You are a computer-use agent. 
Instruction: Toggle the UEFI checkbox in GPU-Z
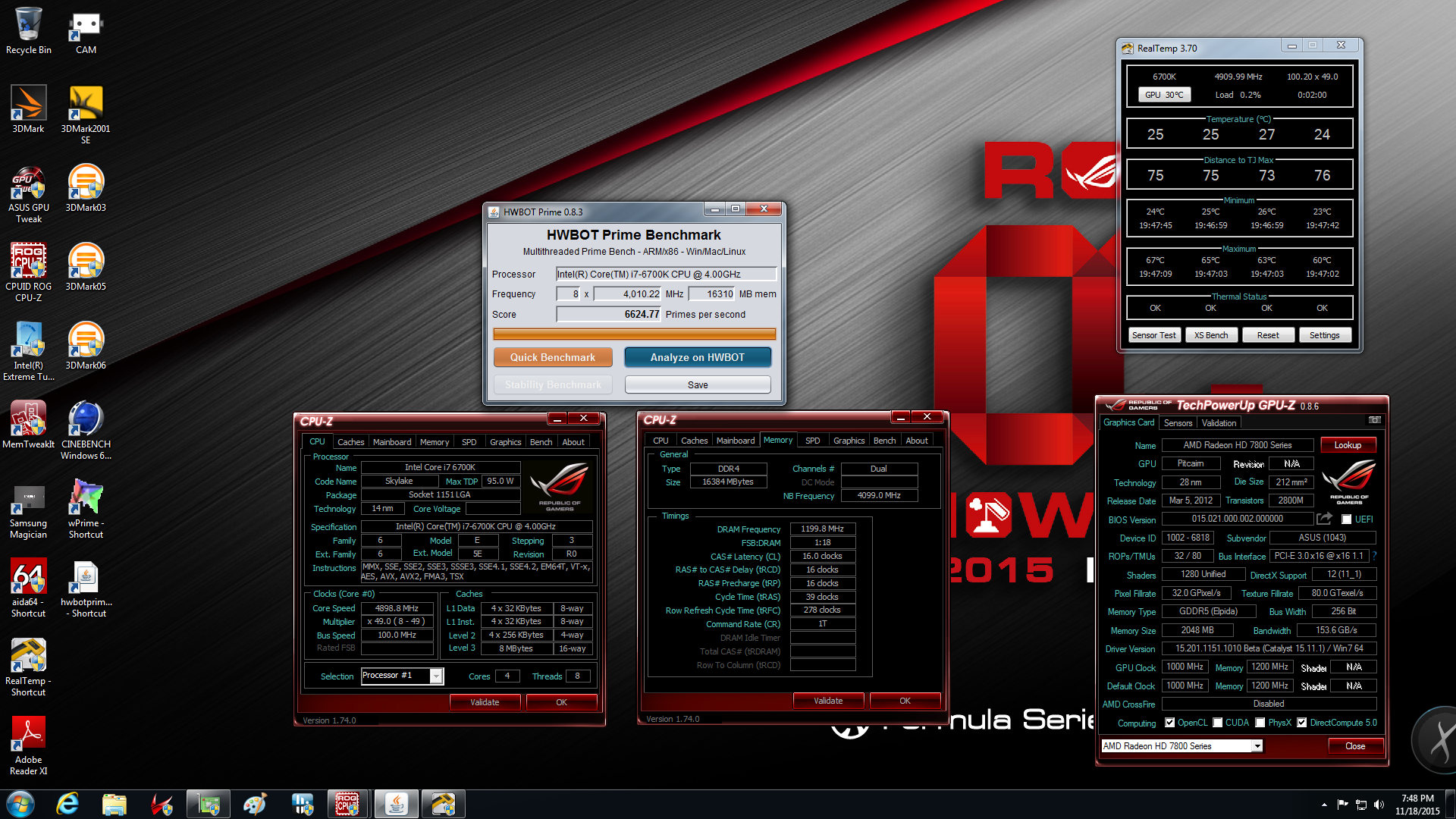1346,519
